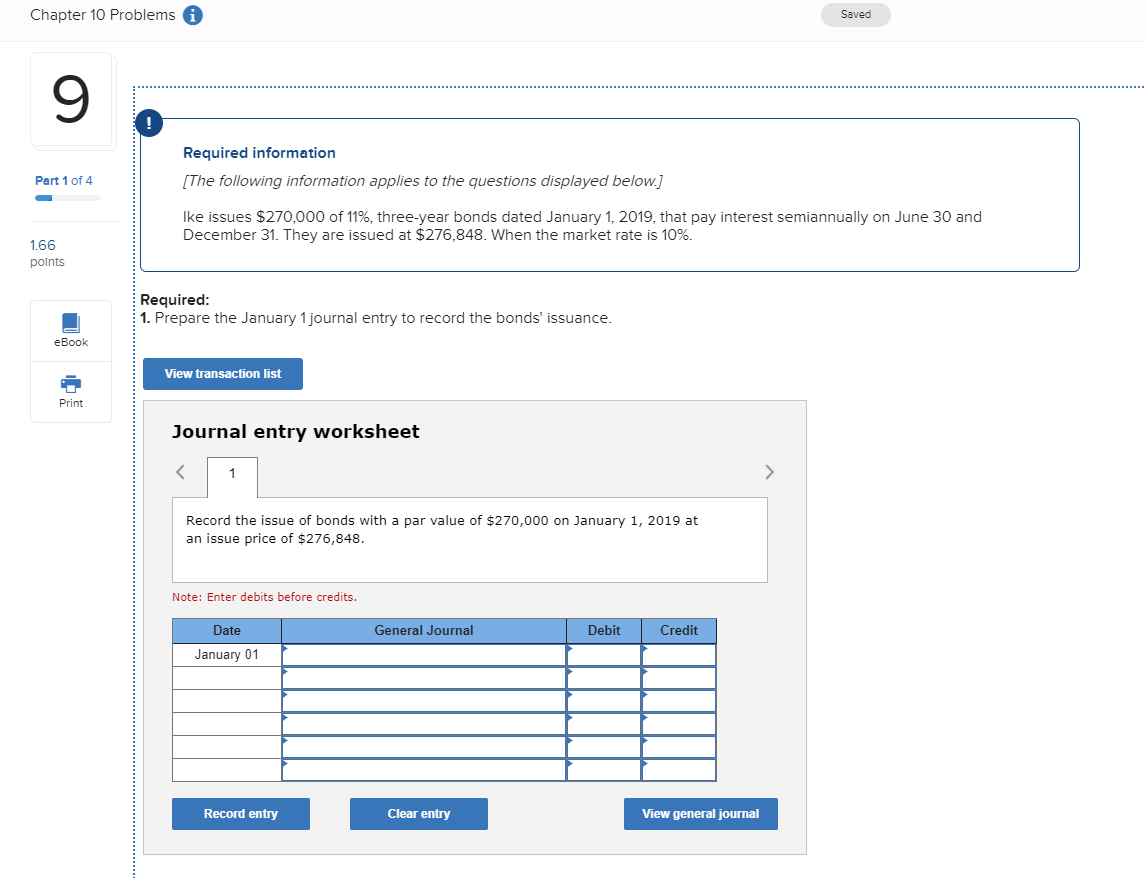This screenshot has height=878, width=1146.
Task: Open the fourth row General Journal account dropdown
Action: coord(424,724)
